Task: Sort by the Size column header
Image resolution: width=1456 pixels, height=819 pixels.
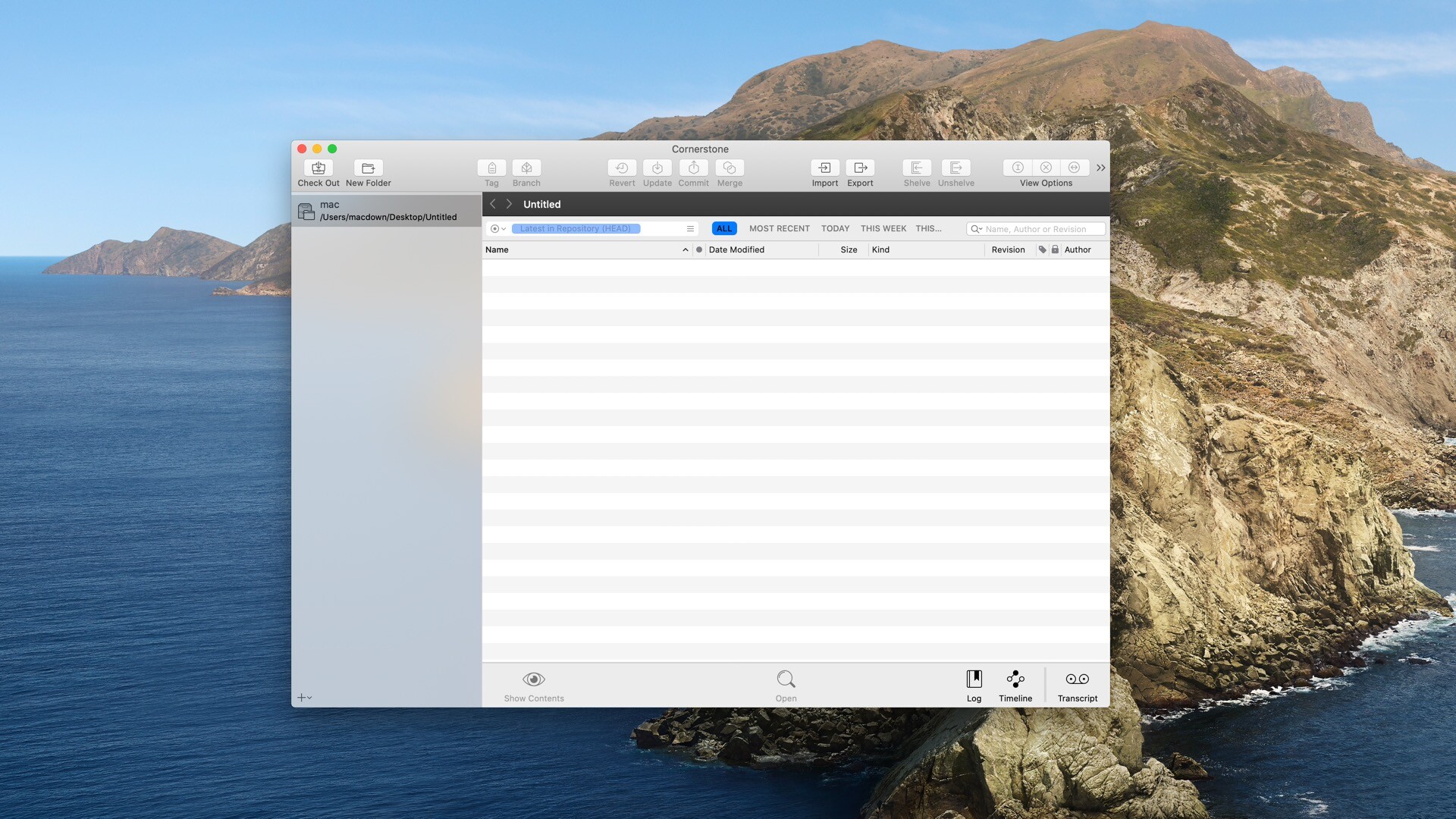Action: [x=843, y=249]
